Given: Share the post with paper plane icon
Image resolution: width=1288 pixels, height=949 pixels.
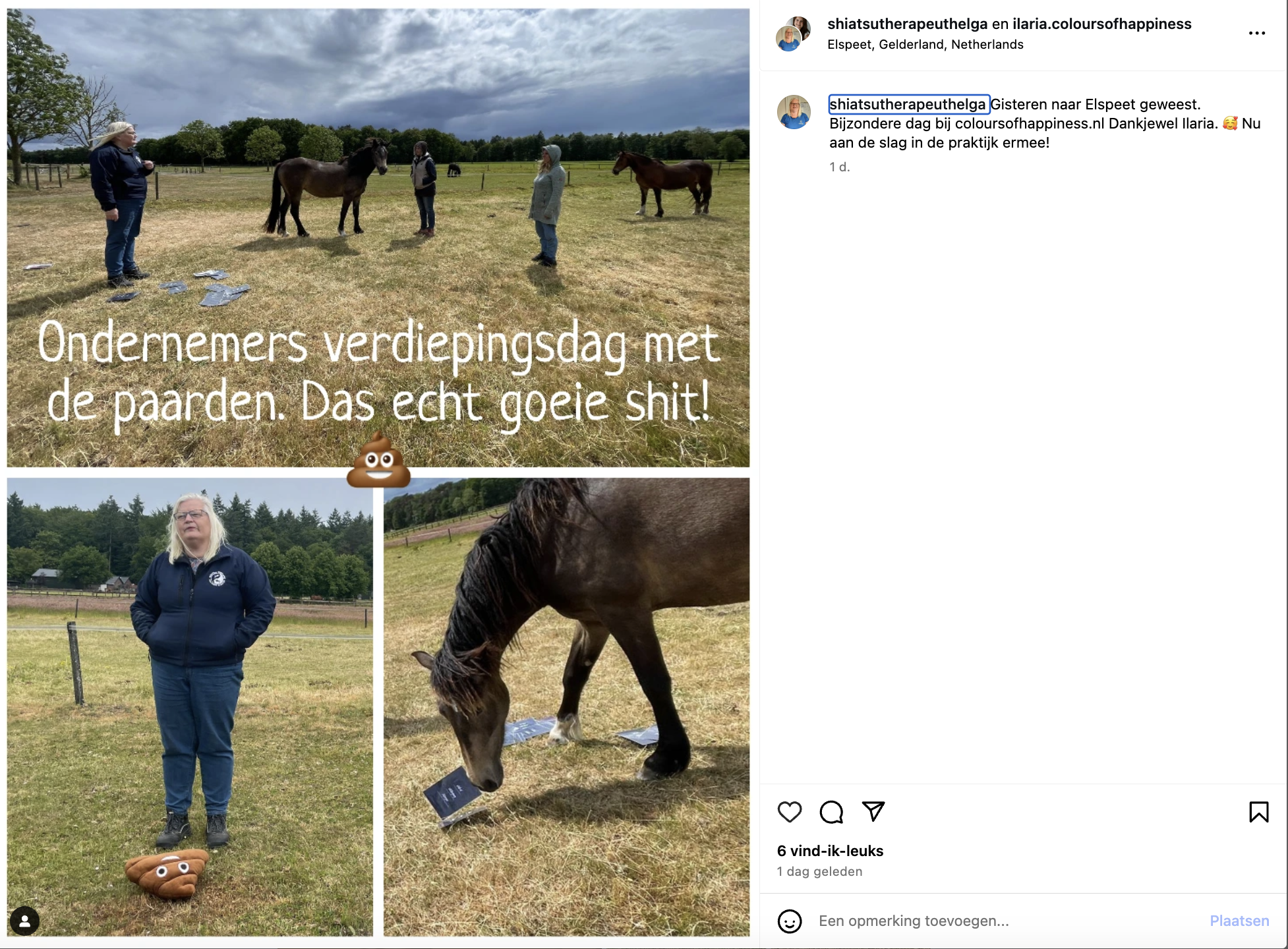Looking at the screenshot, I should (x=873, y=811).
